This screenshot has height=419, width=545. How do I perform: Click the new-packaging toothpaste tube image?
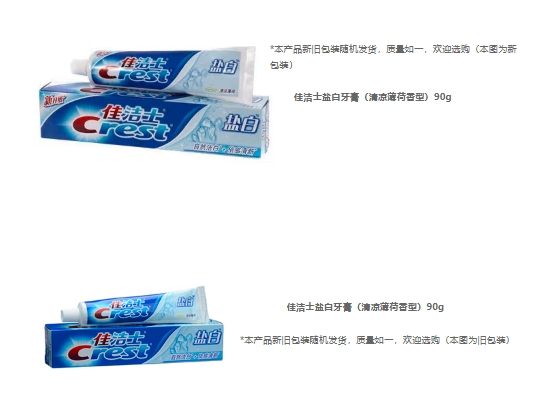(x=163, y=72)
